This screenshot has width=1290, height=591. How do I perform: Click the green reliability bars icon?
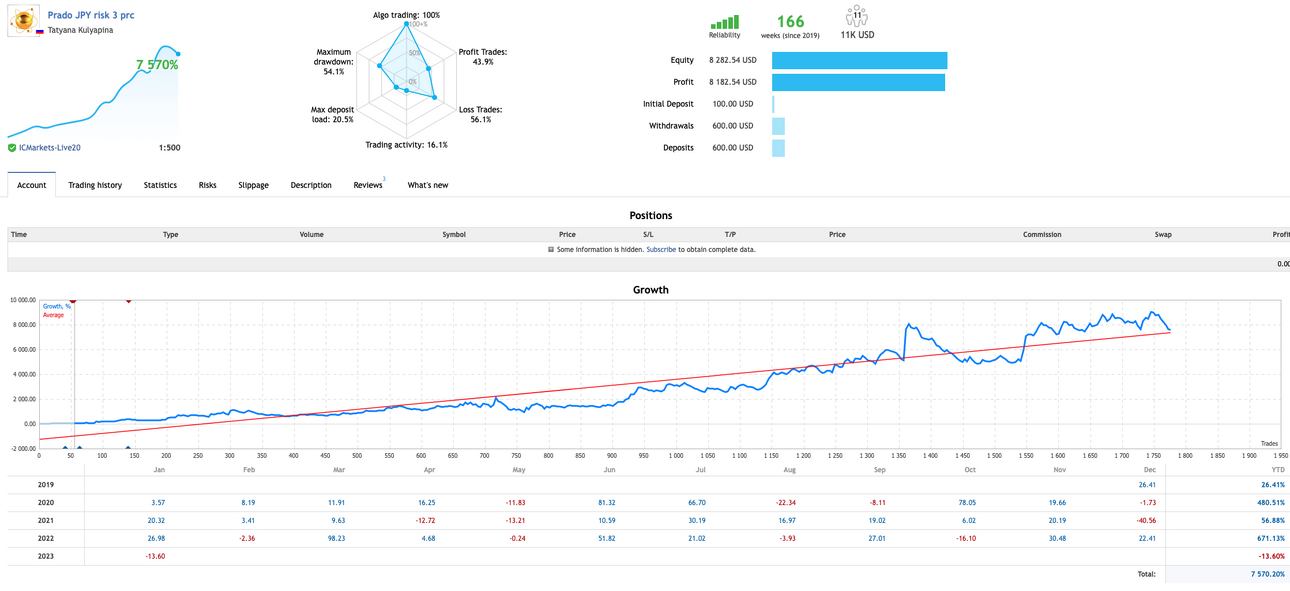point(725,22)
